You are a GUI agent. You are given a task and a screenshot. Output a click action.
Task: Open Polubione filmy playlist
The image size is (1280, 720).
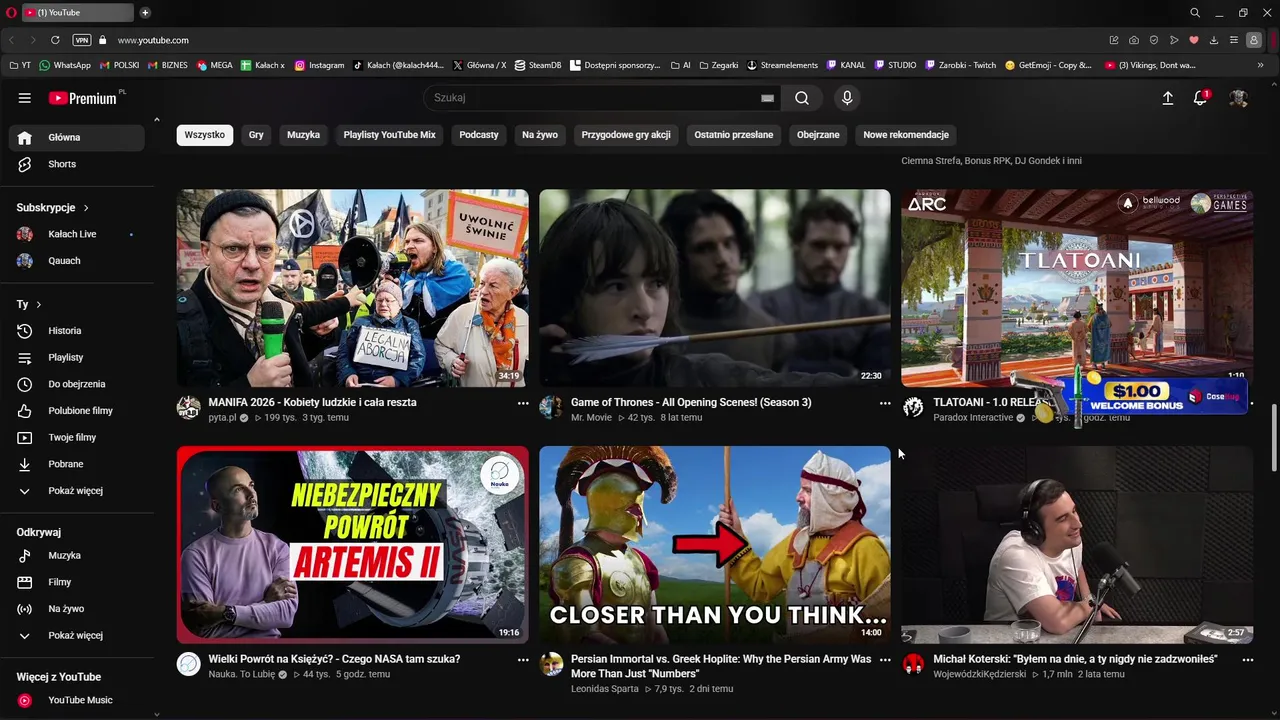tap(77, 411)
